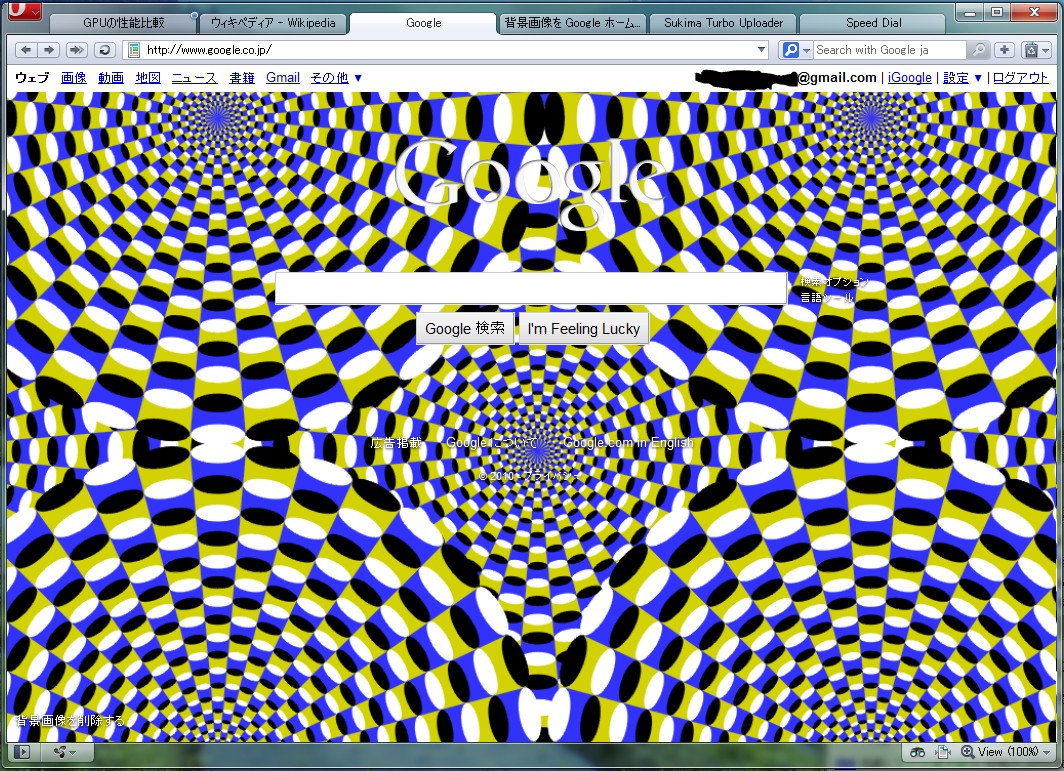Open the 書籍 link
This screenshot has width=1064, height=771.
point(242,78)
